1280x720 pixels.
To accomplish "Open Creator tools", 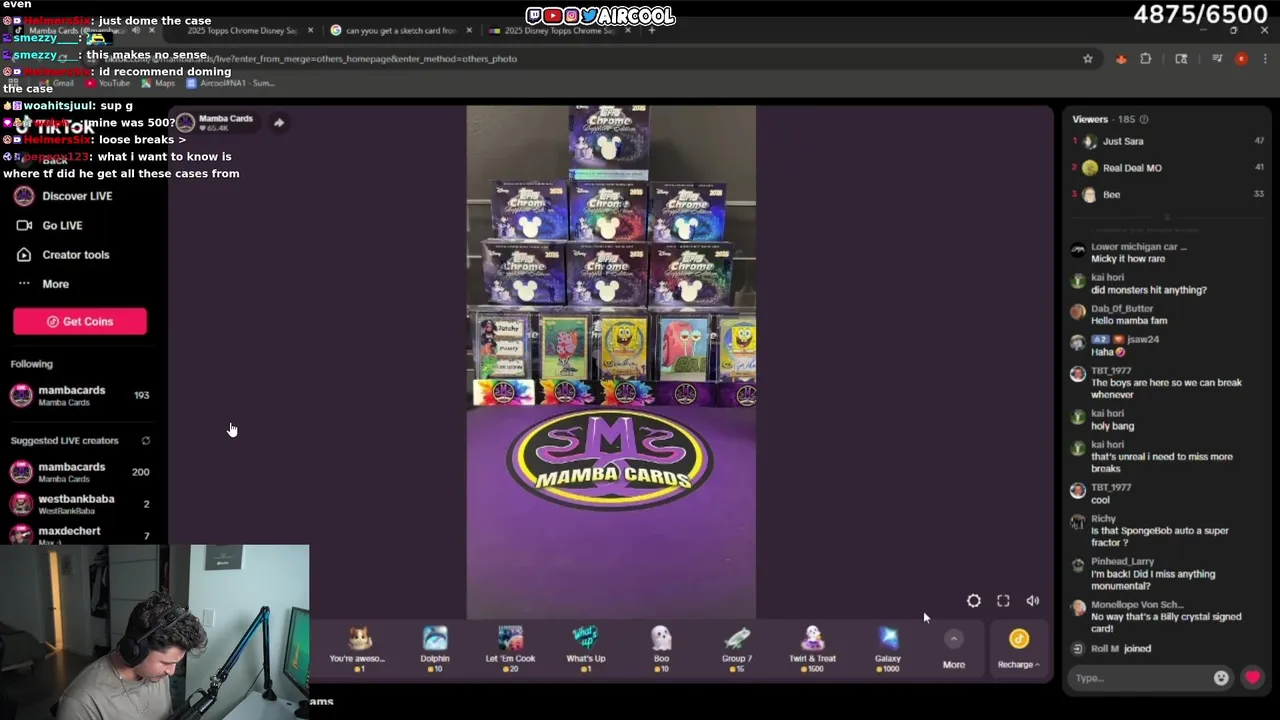I will (x=63, y=255).
